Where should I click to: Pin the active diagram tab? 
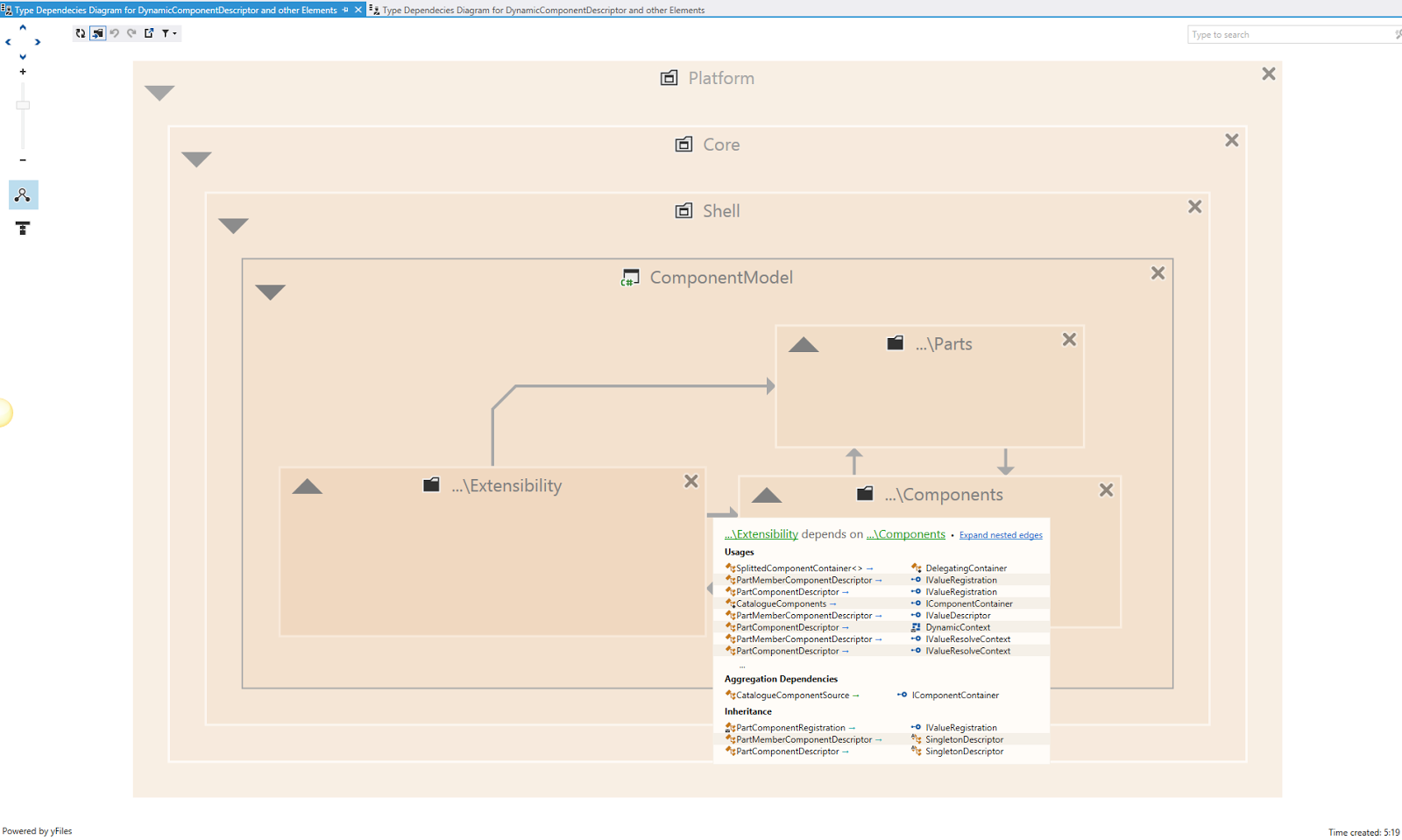(345, 10)
